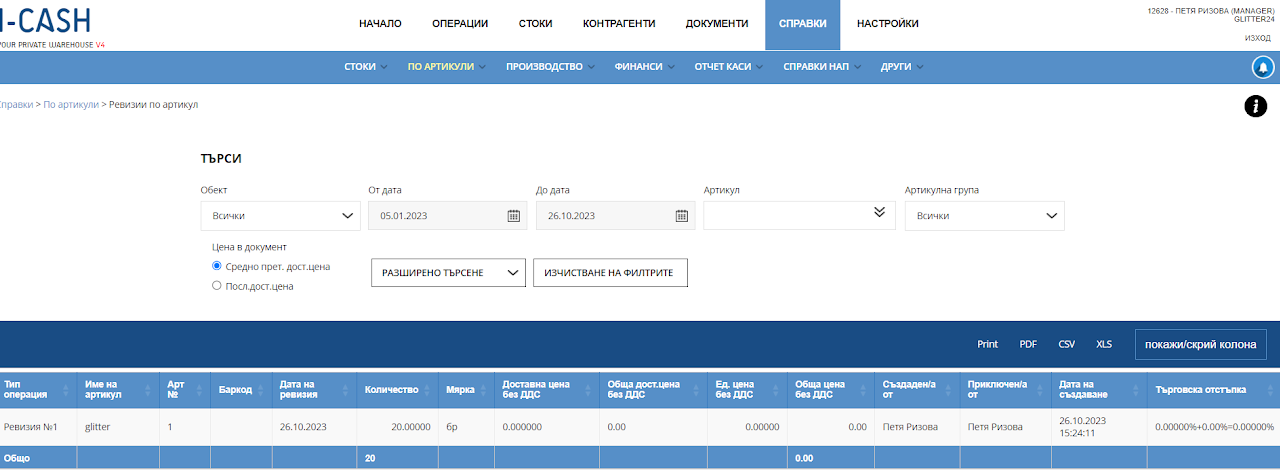Open СТОКИ in top menu
1280x473 pixels.
[536, 24]
